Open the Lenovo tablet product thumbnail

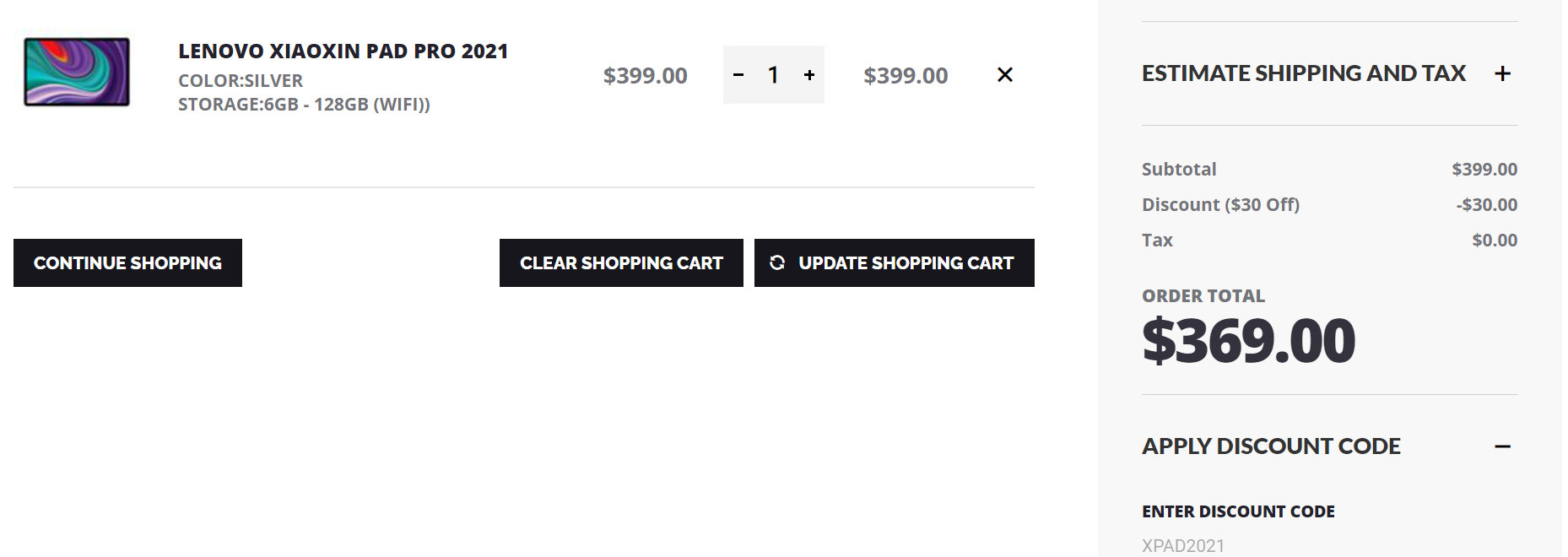pyautogui.click(x=77, y=72)
